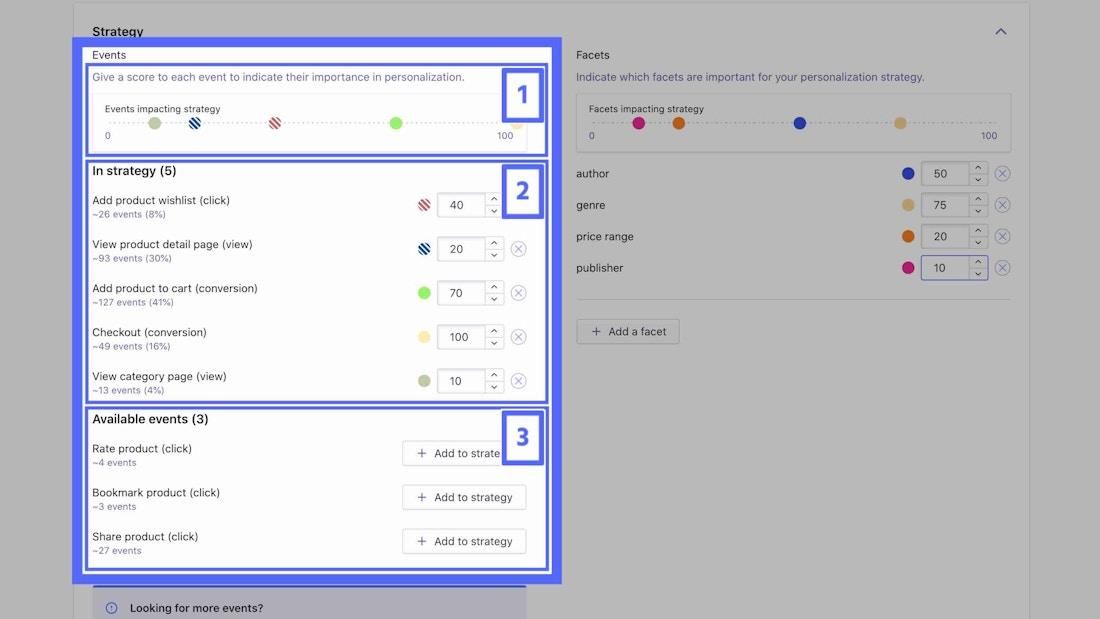Screen dimensions: 1100x619
Task: Increase the Checkout score
Action: (x=494, y=331)
